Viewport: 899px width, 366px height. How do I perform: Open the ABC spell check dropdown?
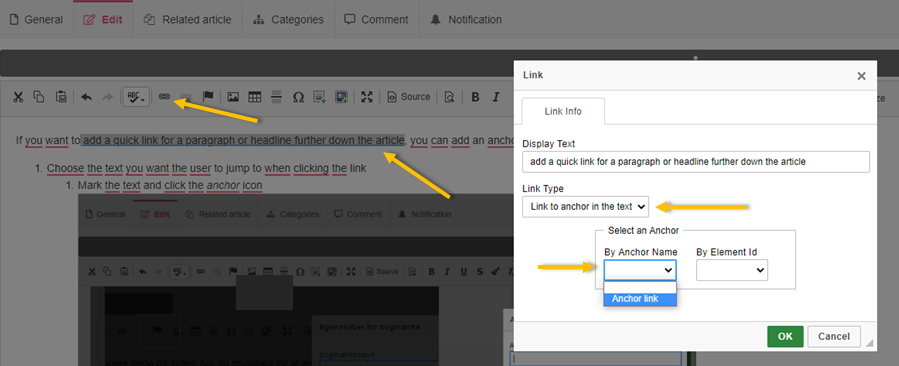coord(136,97)
